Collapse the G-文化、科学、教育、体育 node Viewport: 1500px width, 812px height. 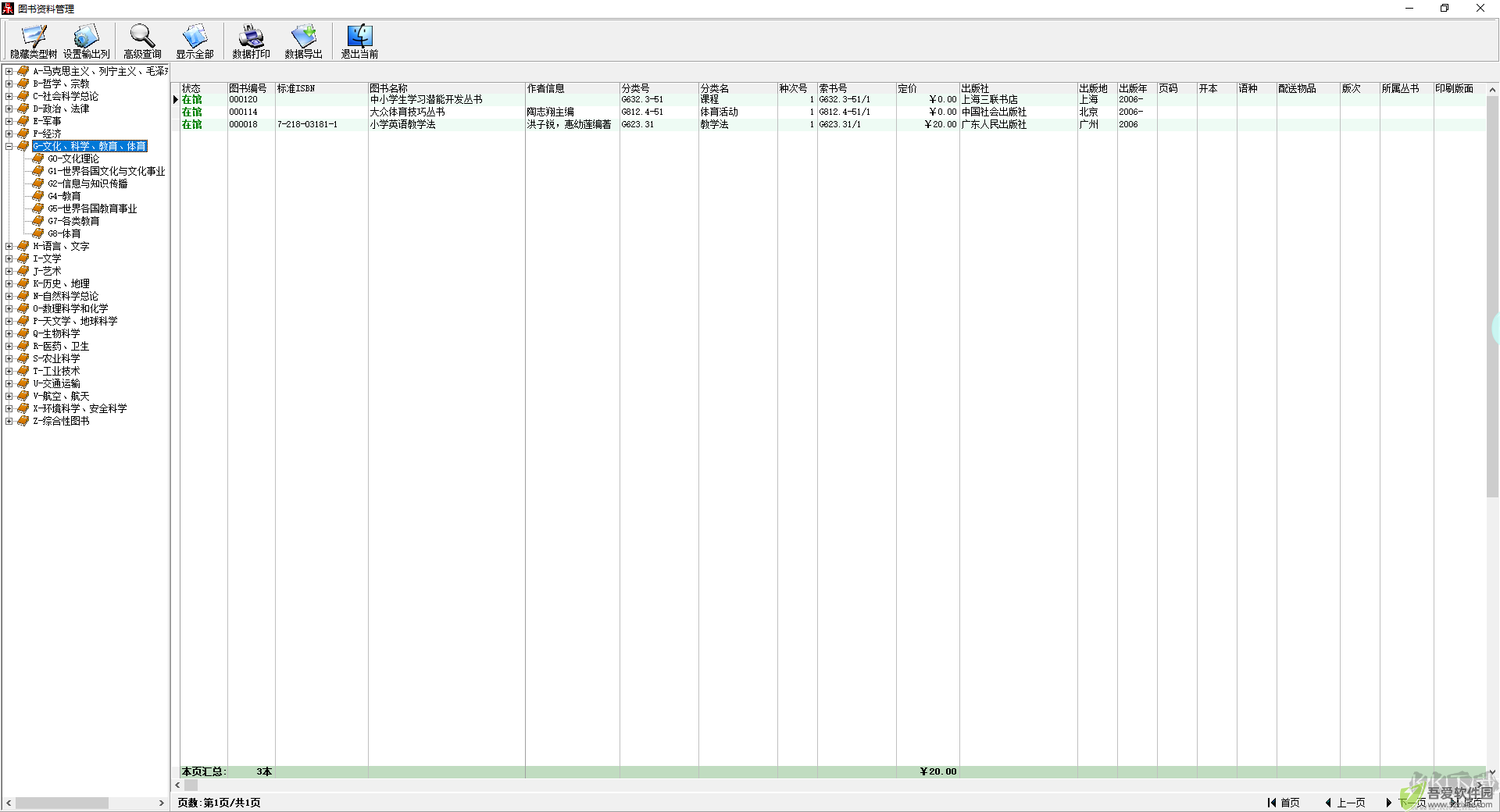coord(9,146)
